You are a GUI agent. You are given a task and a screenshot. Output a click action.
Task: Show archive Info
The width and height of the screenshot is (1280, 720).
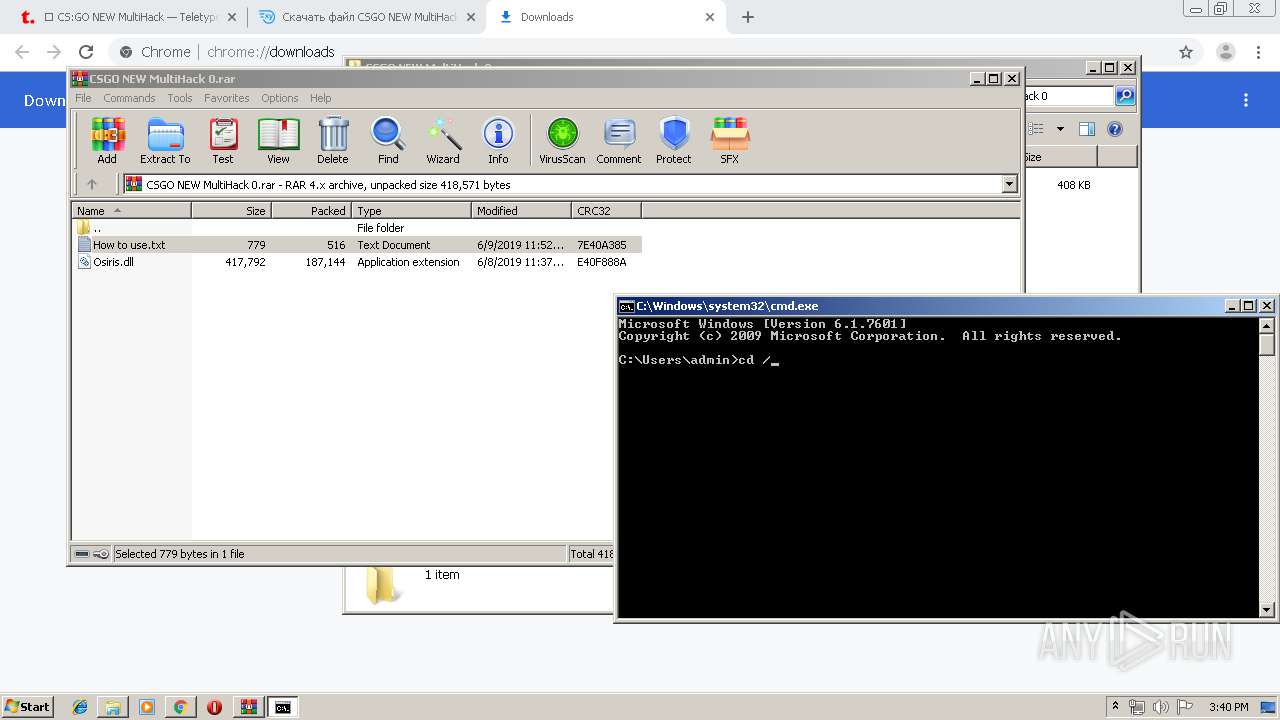click(x=498, y=140)
